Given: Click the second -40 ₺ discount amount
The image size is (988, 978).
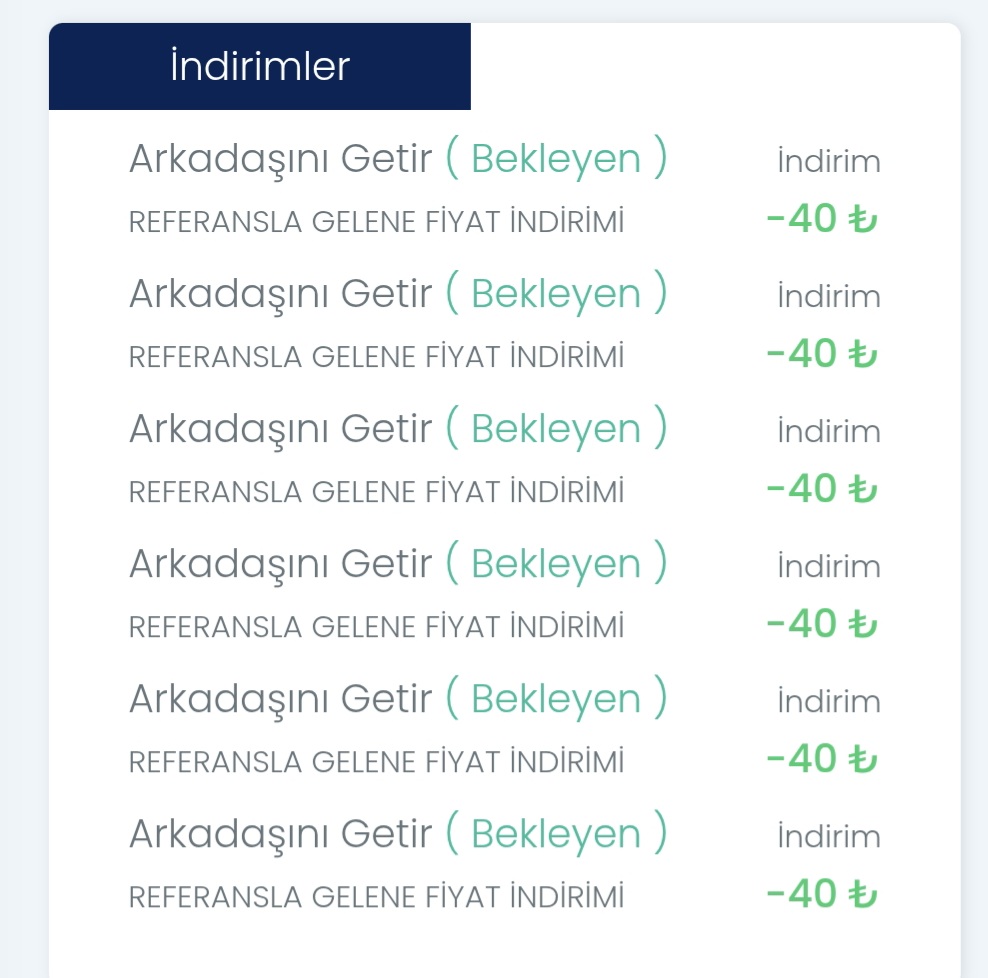Looking at the screenshot, I should point(822,354).
